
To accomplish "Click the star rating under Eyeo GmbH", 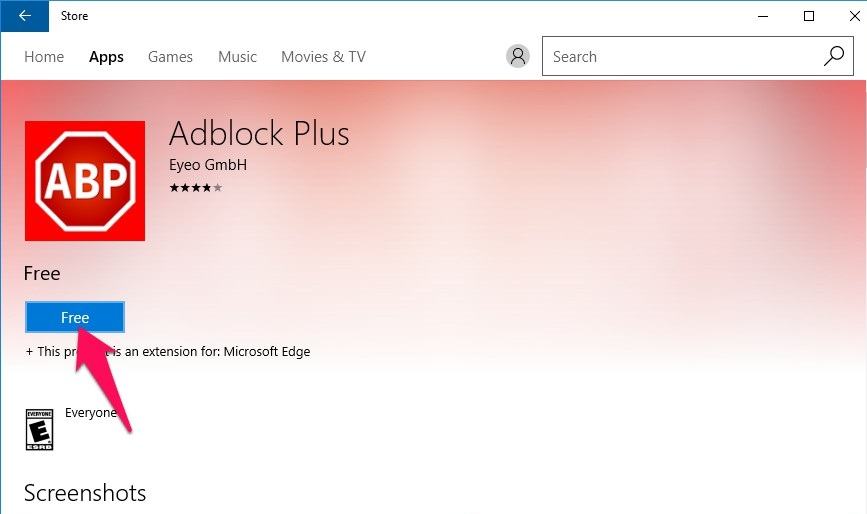I will coord(196,188).
